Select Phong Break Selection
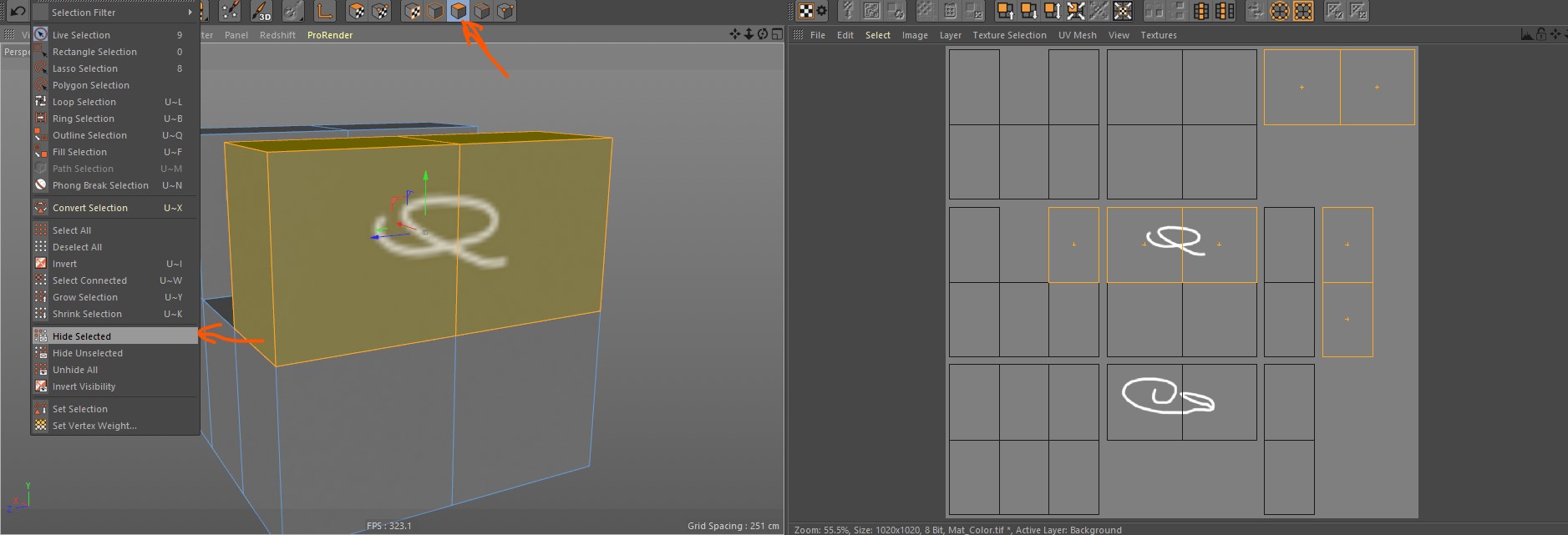 (115, 185)
